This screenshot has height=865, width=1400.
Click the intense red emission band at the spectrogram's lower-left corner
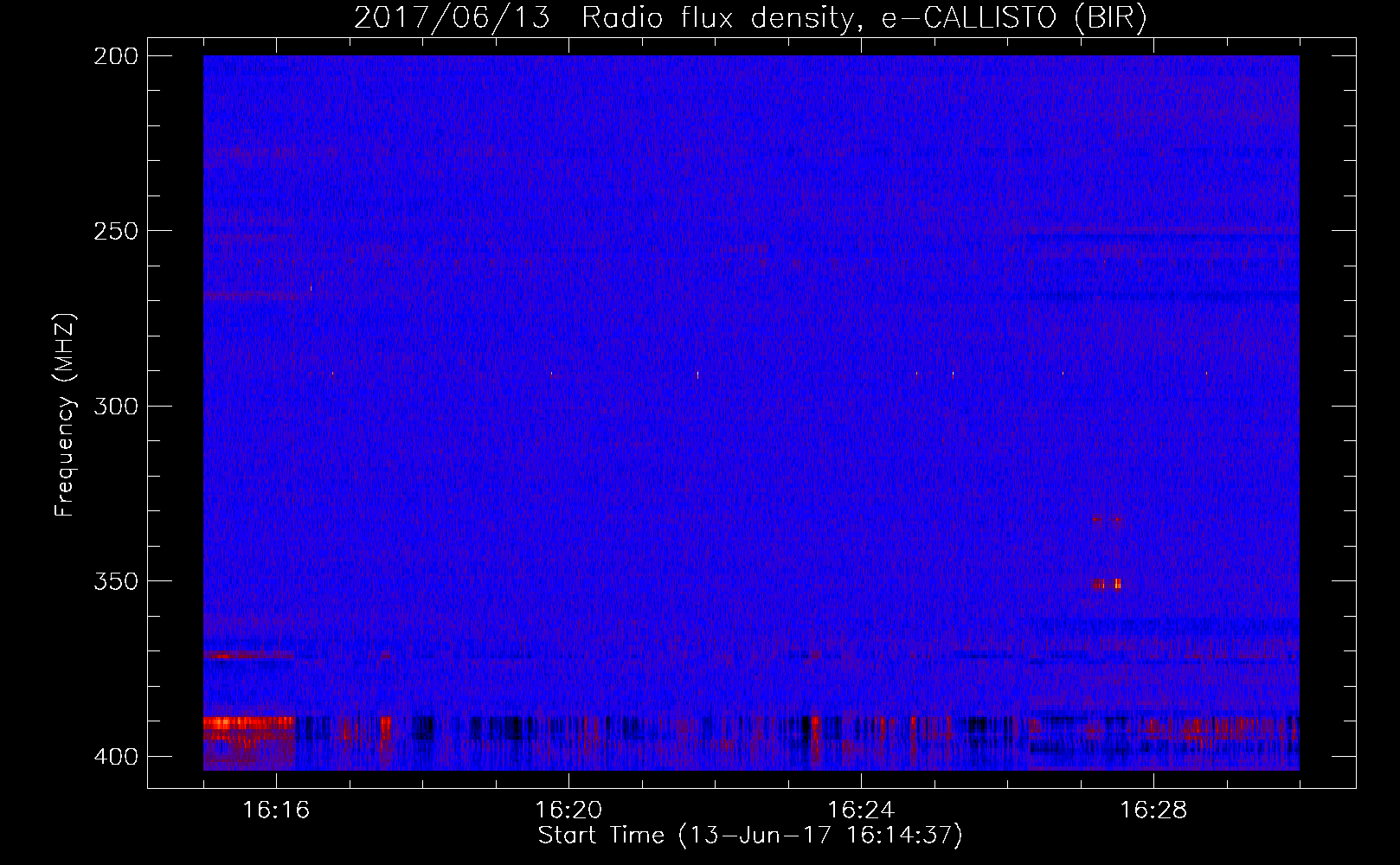[249, 729]
